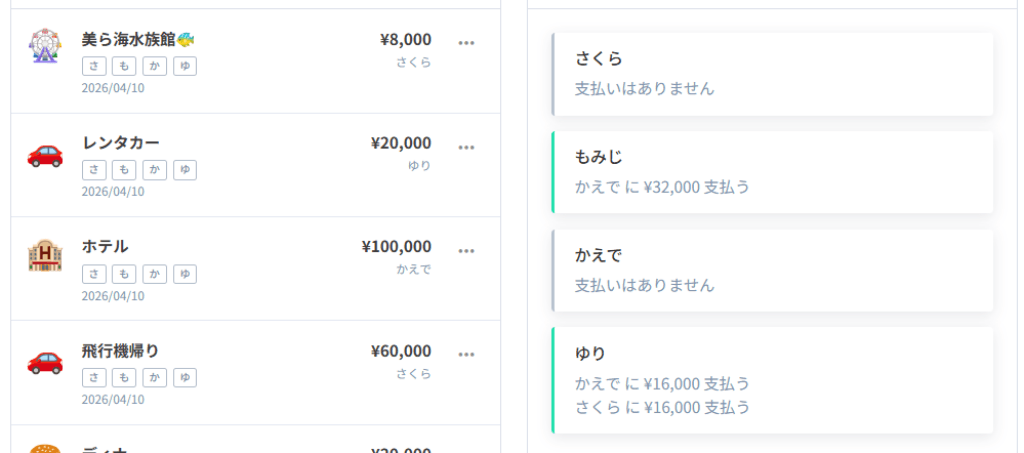Viewport: 1024px width, 453px height.
Task: Open the さくら settlement card
Action: (x=772, y=73)
